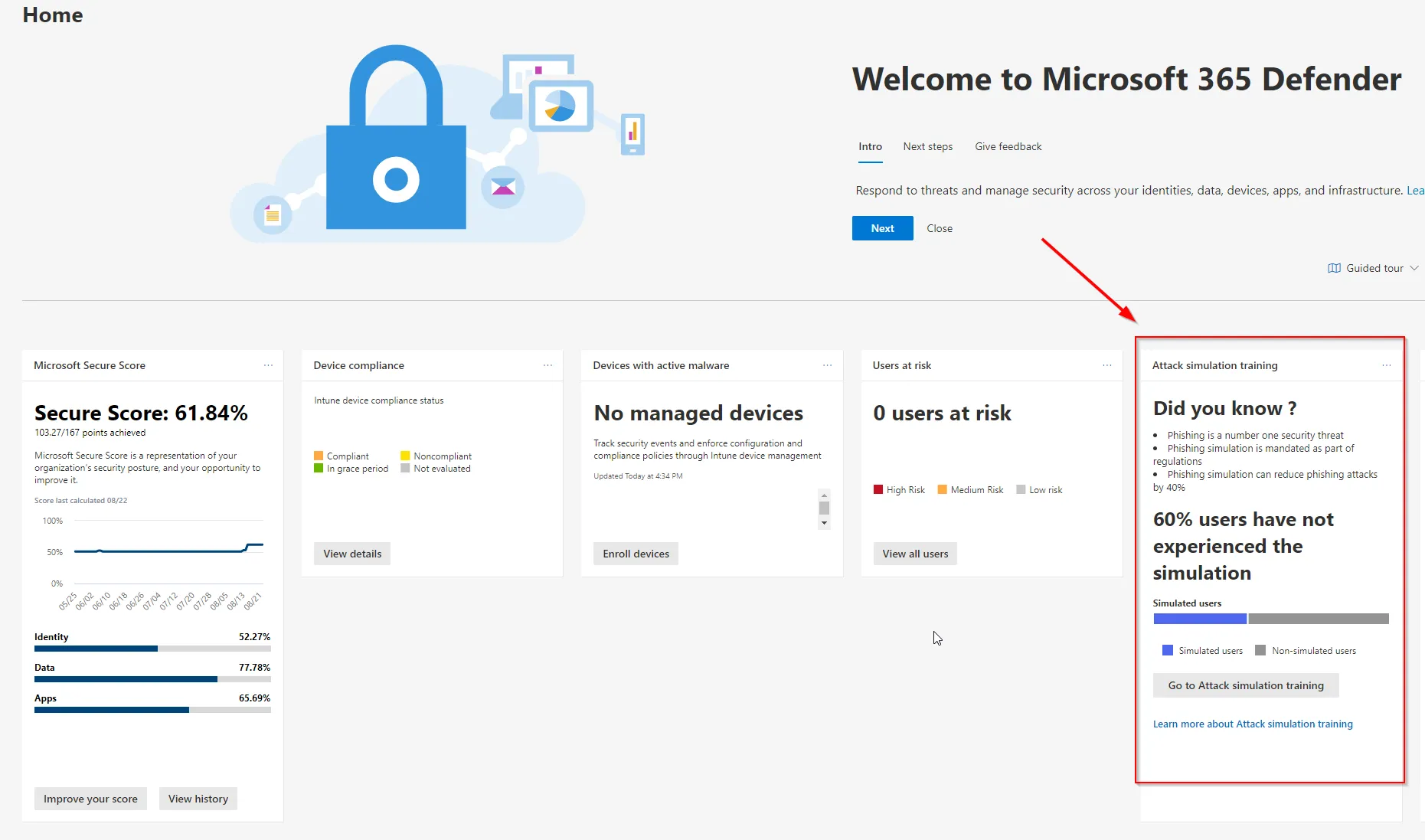Click the Compliant orange legend swatch
1425x840 pixels.
click(319, 456)
